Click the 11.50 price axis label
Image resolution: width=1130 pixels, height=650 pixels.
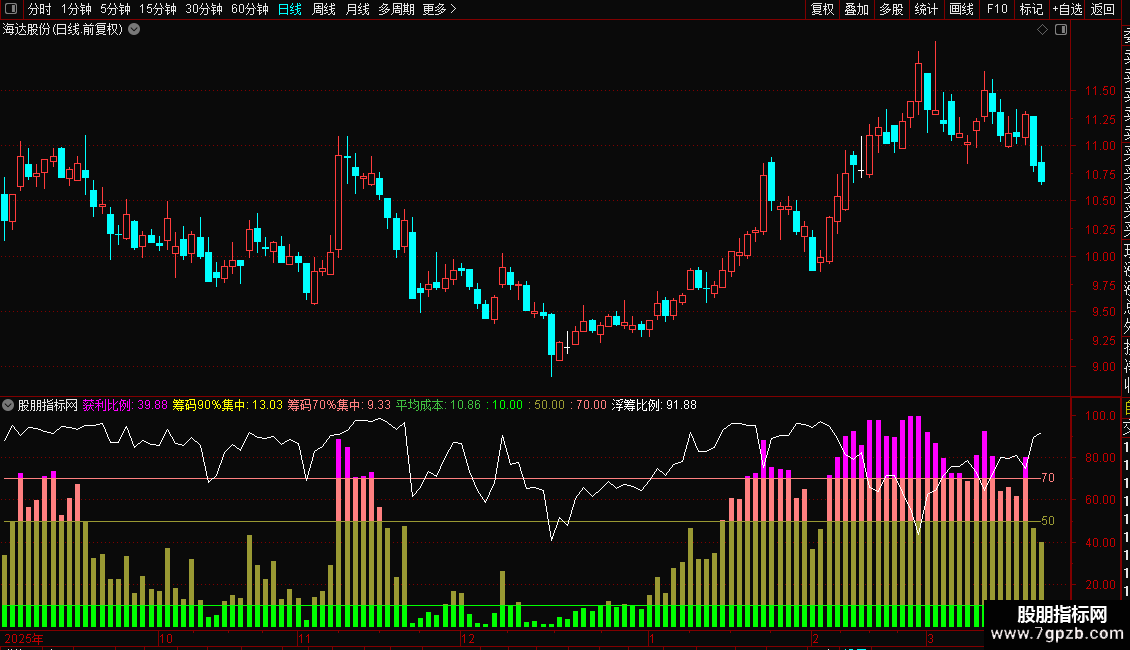pyautogui.click(x=1100, y=91)
